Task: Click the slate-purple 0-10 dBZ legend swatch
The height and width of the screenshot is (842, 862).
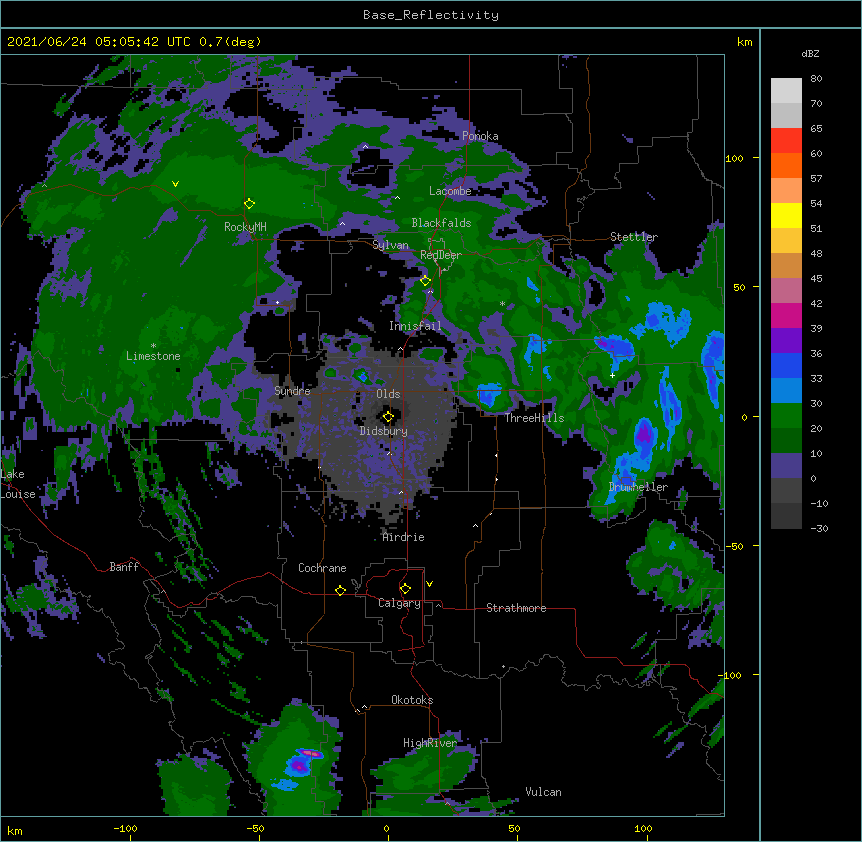Action: 786,466
